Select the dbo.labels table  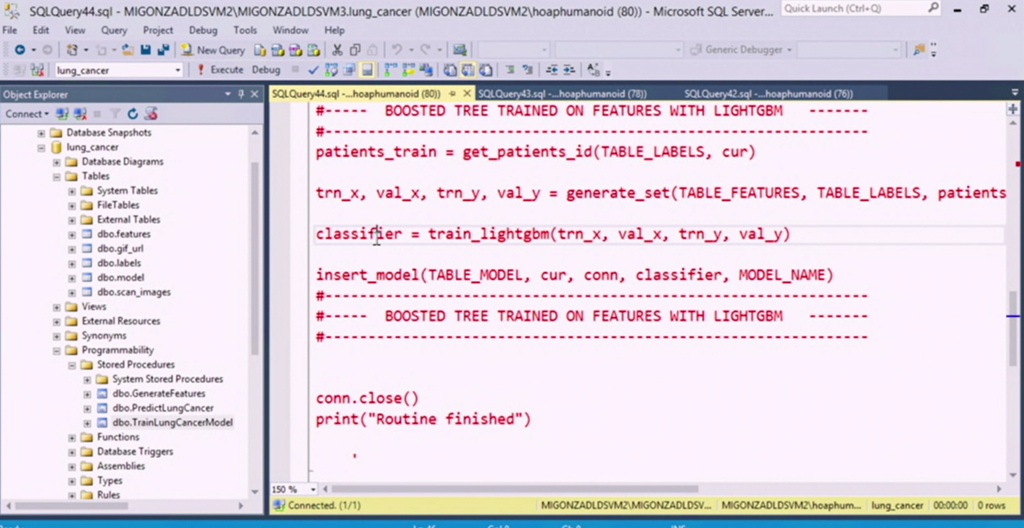click(x=118, y=263)
